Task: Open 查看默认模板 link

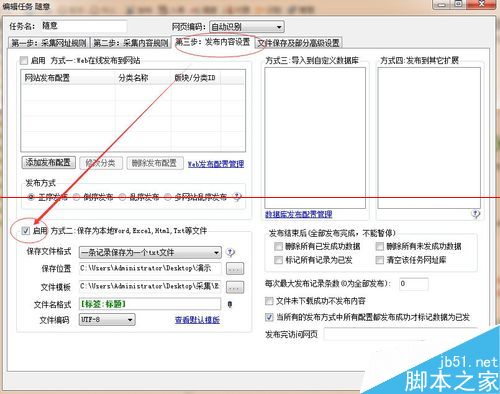Action: click(x=197, y=320)
